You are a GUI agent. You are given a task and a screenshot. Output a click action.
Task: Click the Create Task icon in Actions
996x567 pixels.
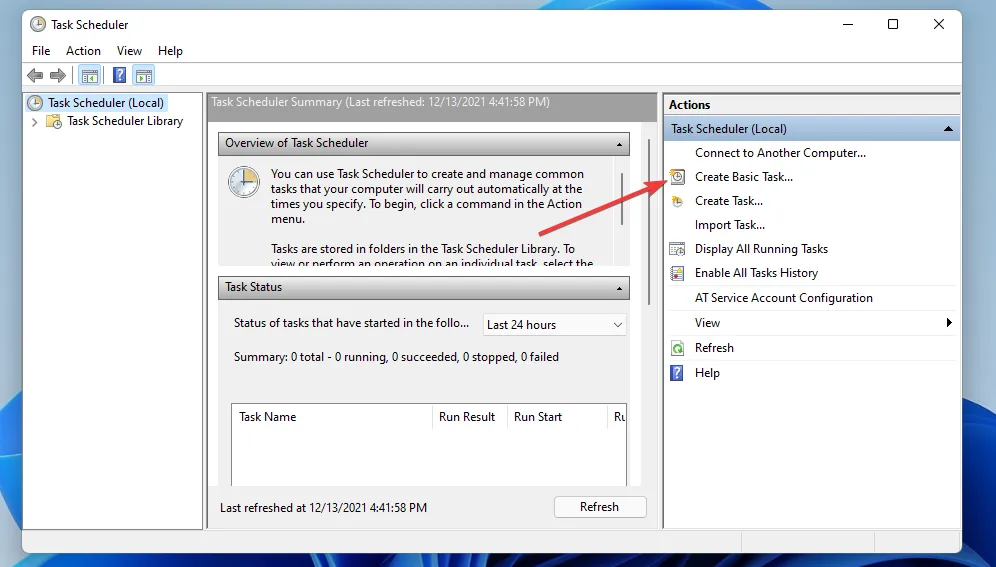click(x=677, y=201)
